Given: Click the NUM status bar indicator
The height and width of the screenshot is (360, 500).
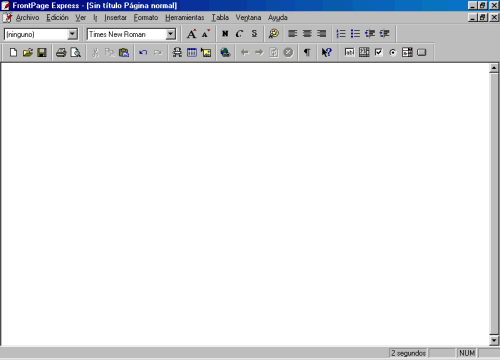Looking at the screenshot, I should tap(467, 353).
